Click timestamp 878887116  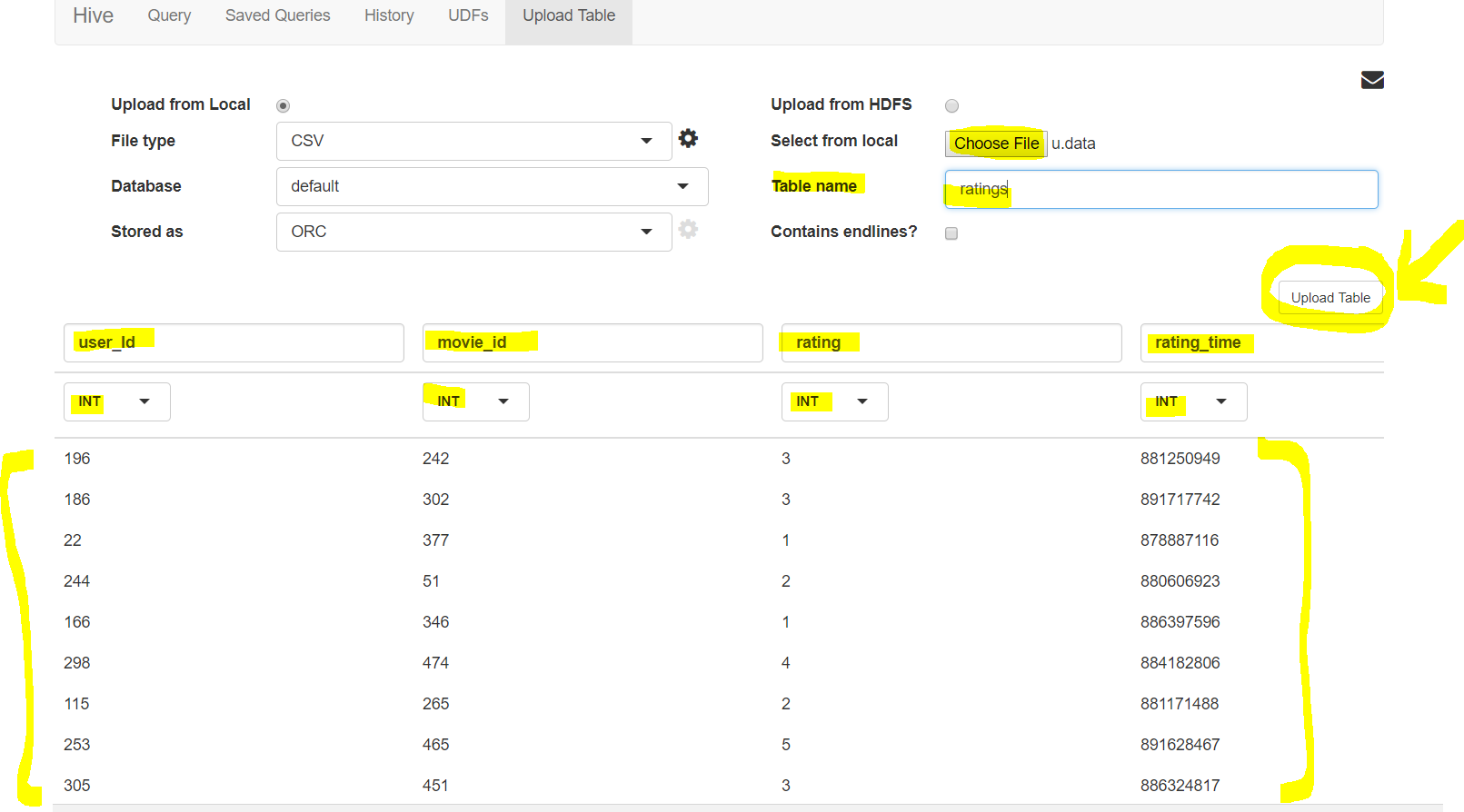[x=1180, y=540]
